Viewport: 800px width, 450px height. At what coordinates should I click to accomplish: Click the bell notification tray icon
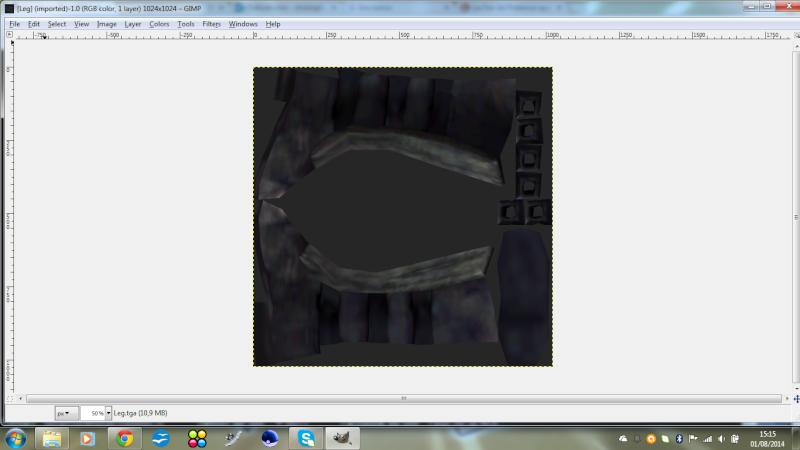click(x=637, y=439)
